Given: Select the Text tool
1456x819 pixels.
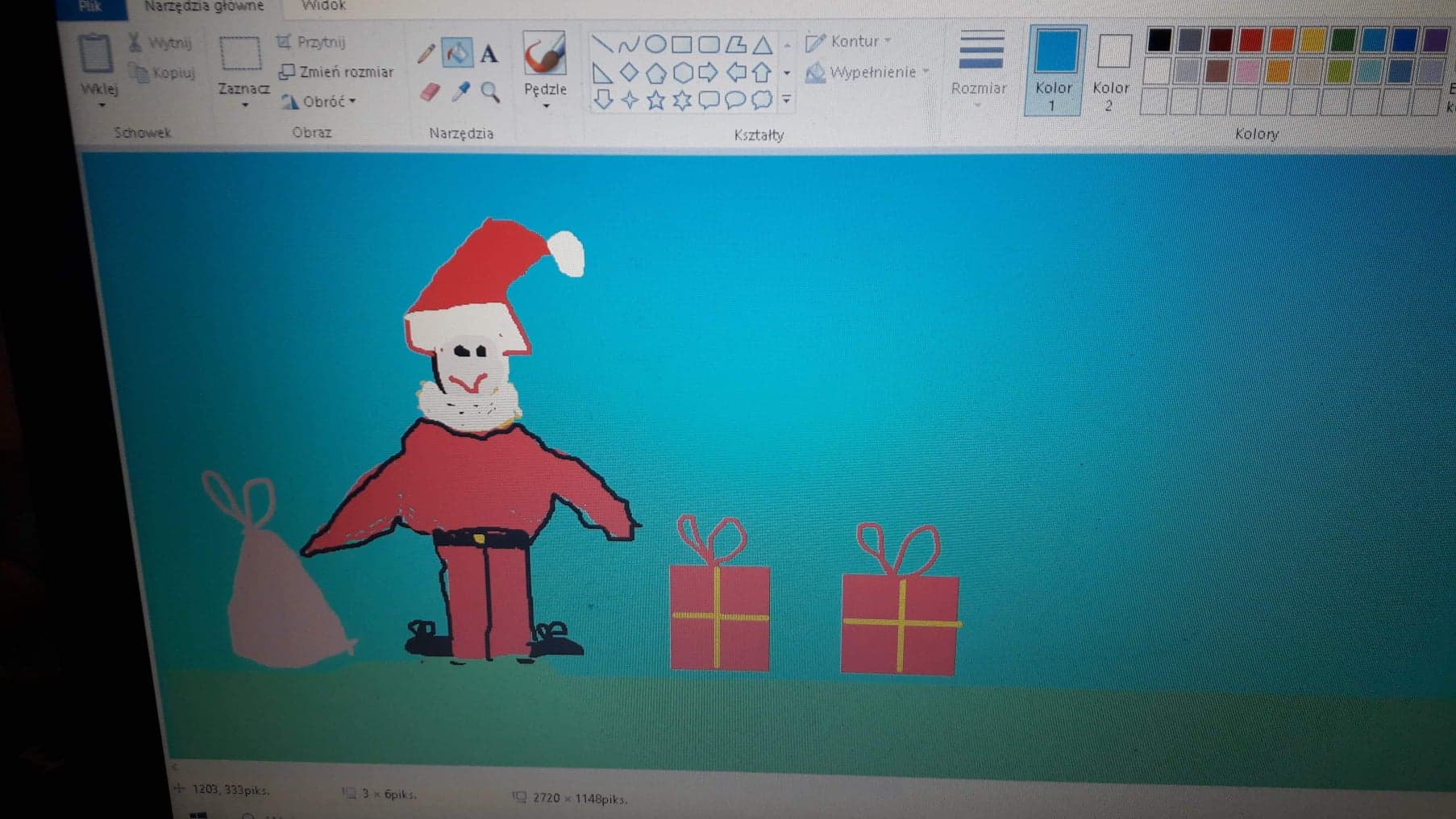Looking at the screenshot, I should pos(489,55).
